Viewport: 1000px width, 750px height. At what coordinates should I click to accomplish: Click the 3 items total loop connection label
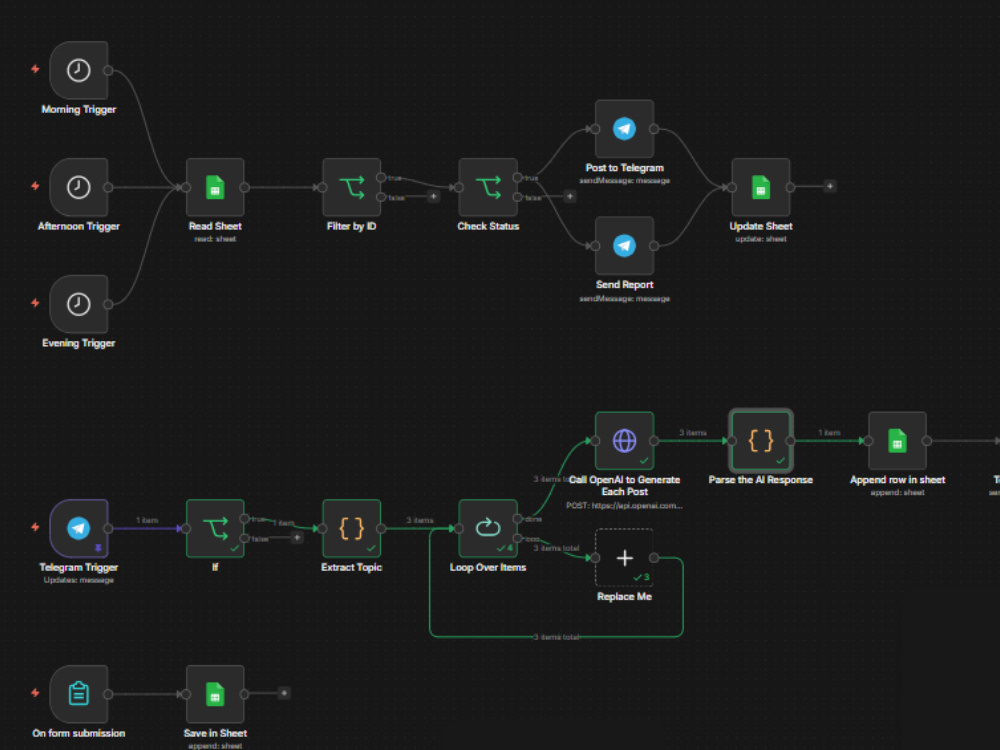pos(556,637)
